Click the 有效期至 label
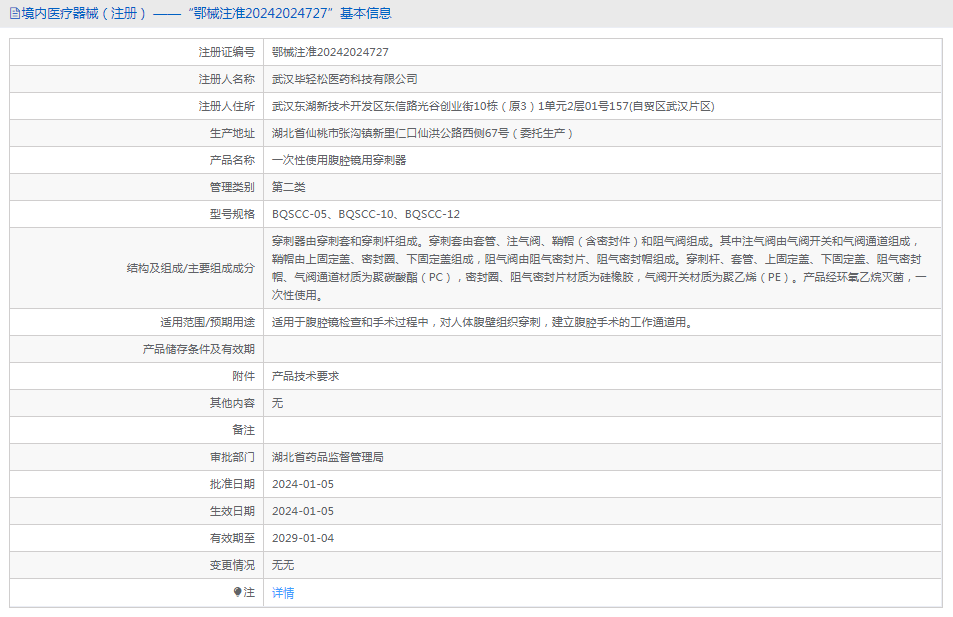 (232, 538)
